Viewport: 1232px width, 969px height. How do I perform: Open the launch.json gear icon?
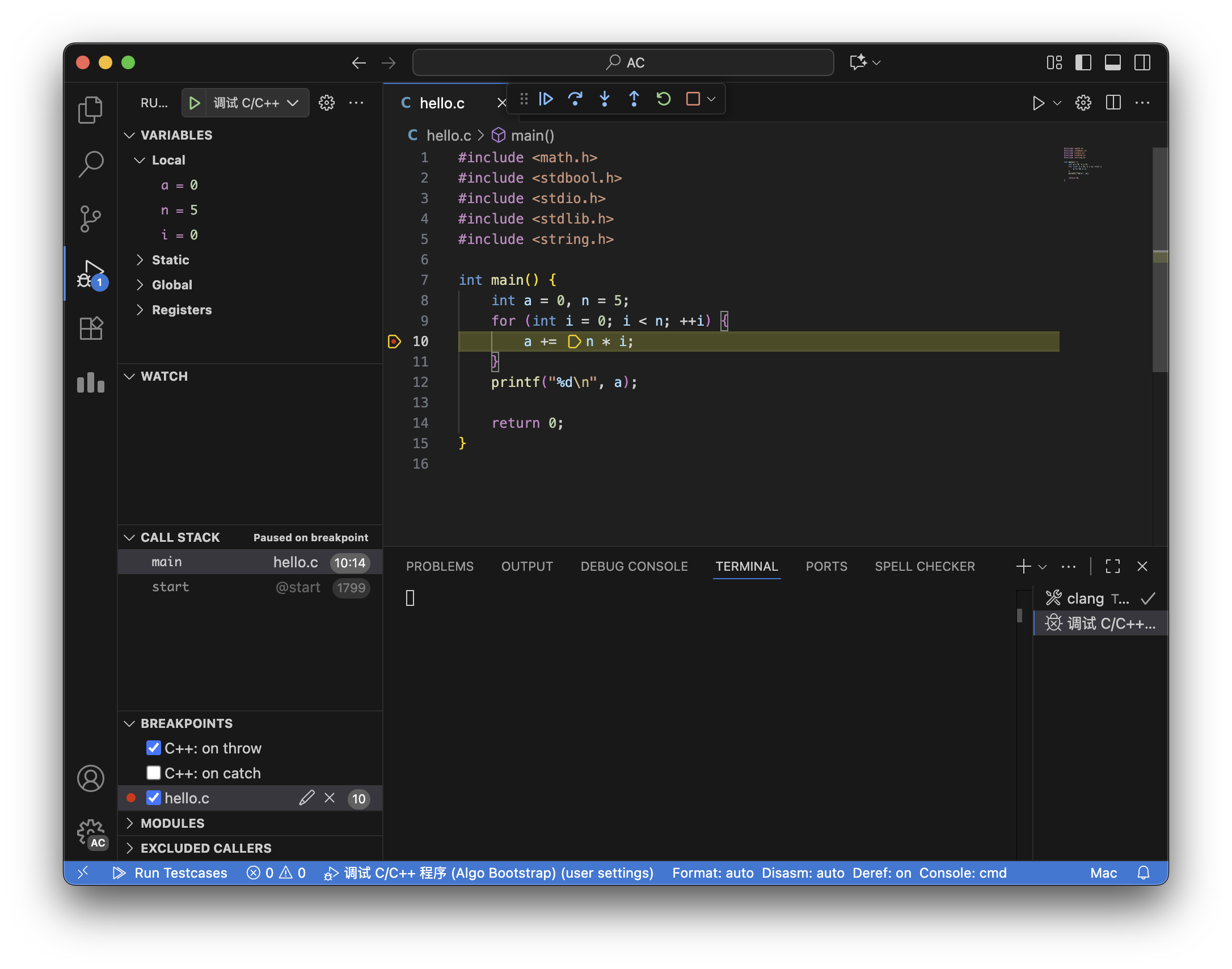point(327,103)
